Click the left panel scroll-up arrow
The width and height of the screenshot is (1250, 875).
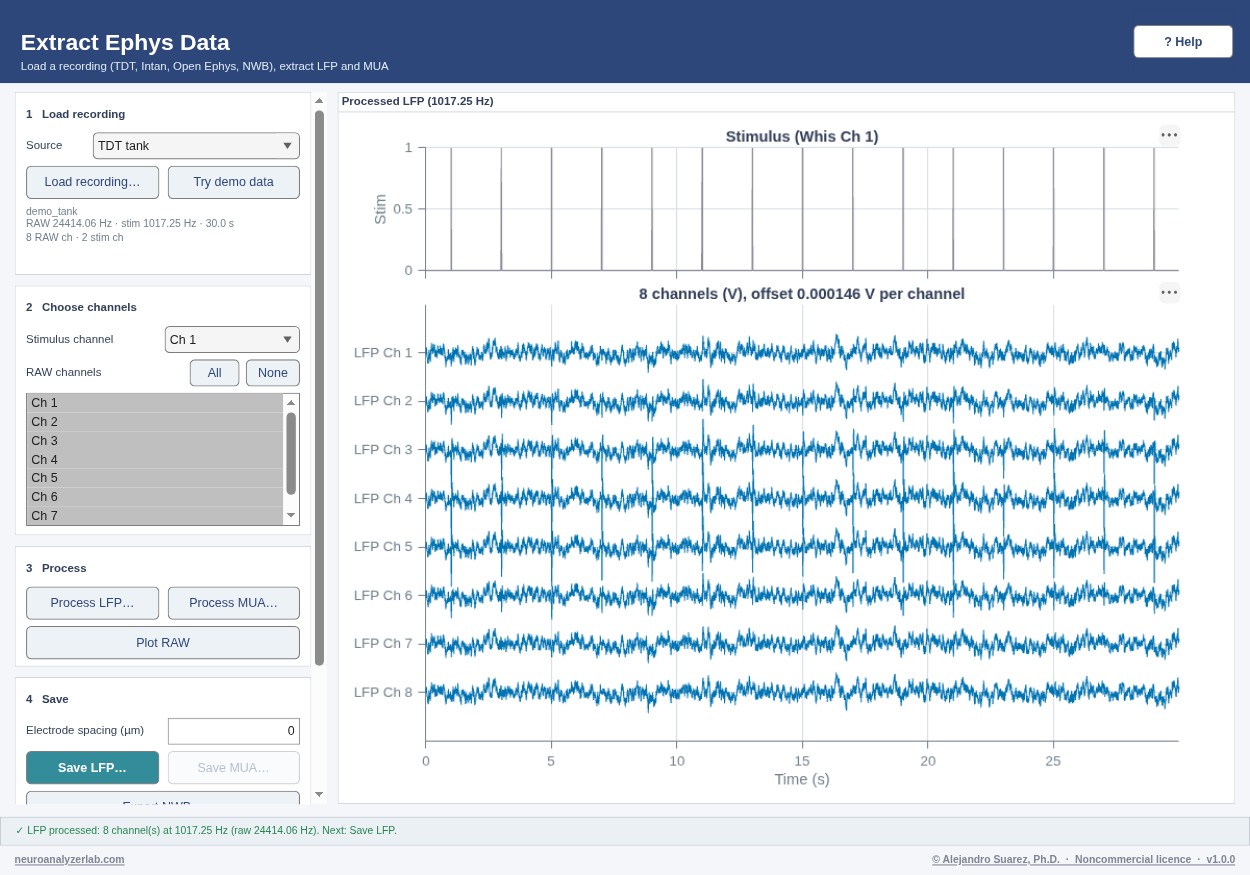click(x=319, y=100)
